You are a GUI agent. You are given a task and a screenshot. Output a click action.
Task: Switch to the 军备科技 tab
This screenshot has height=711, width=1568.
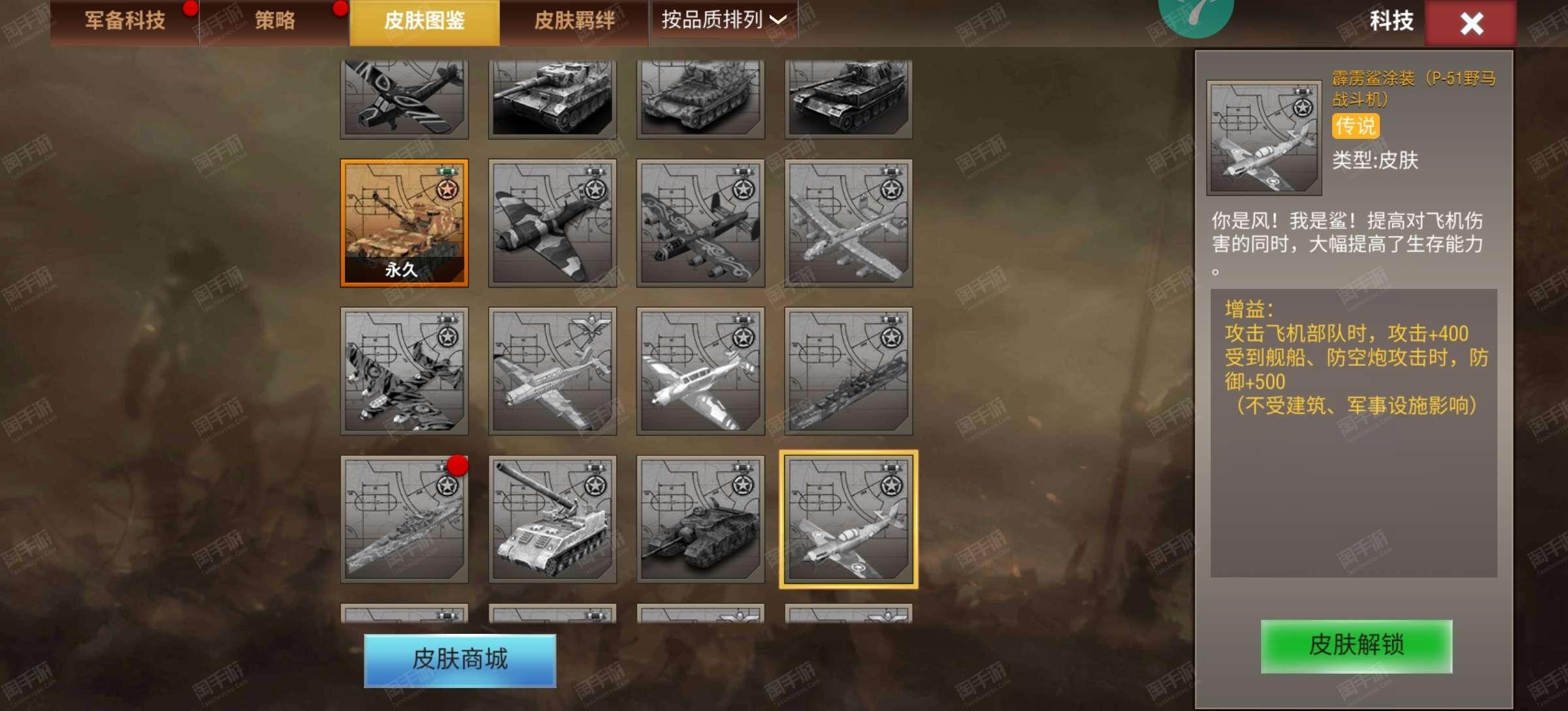pyautogui.click(x=125, y=22)
